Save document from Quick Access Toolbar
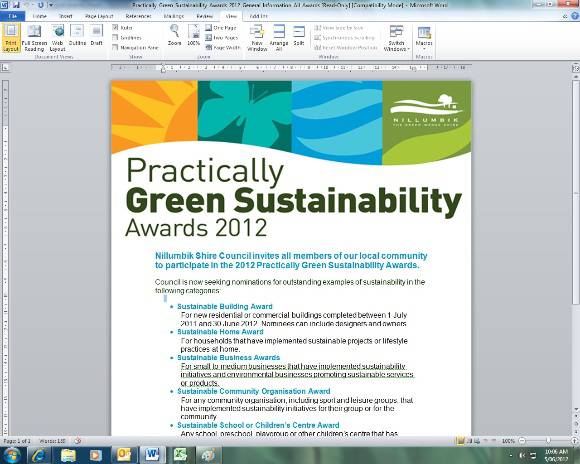Screen dimensions: 580x464 16,5
